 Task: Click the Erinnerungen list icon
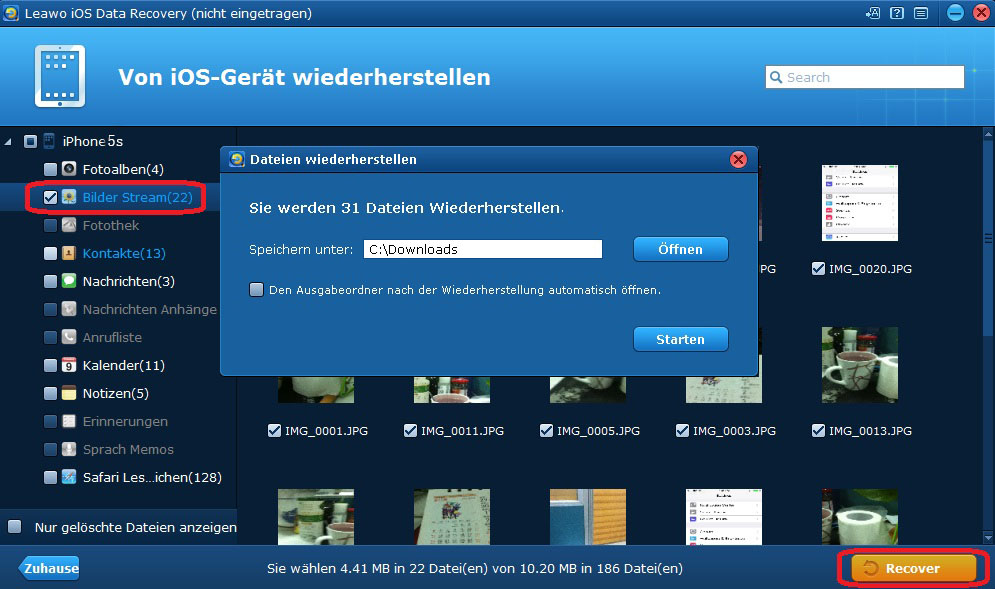[x=69, y=421]
